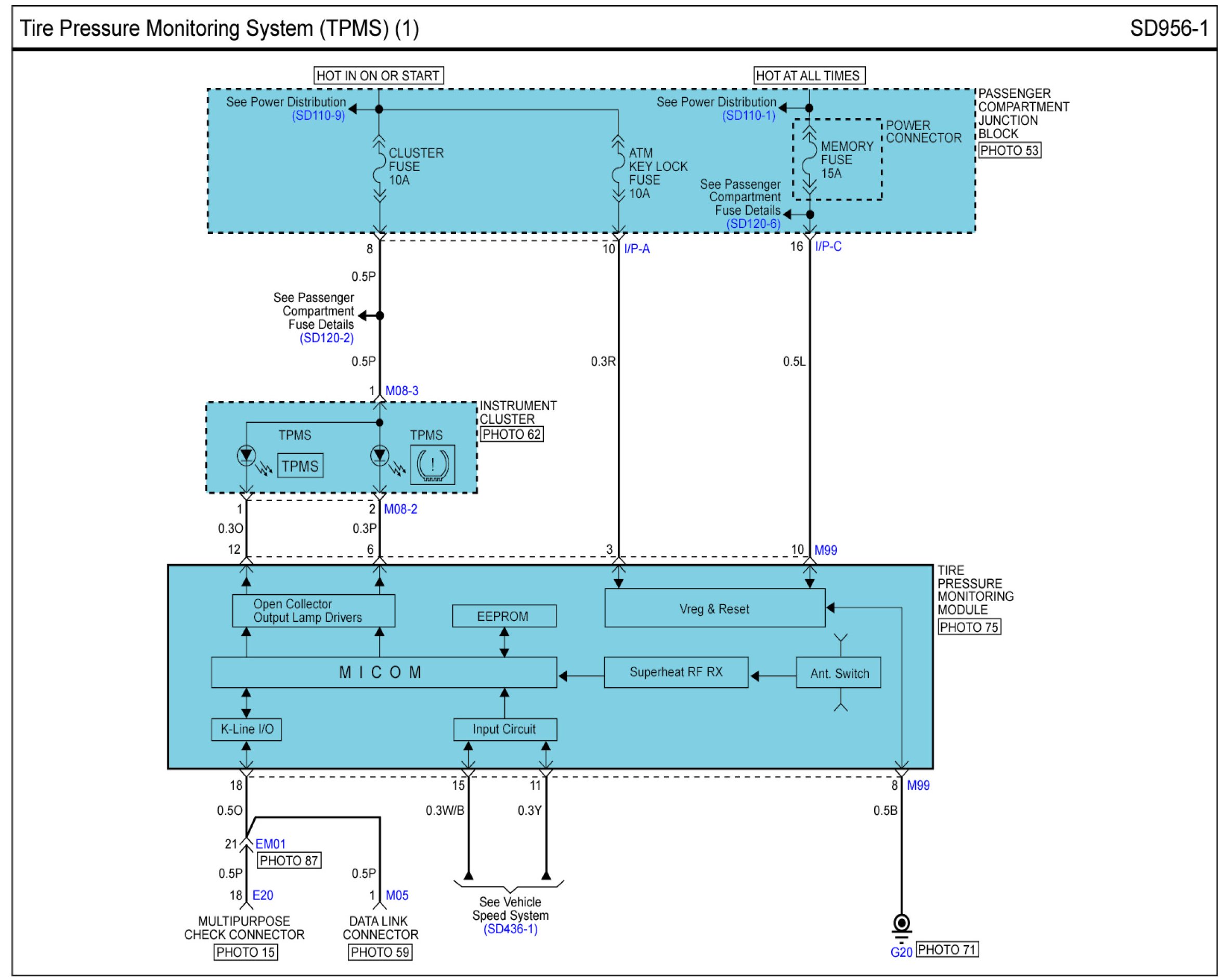Click the SD120-6 fuse details link
The height and width of the screenshot is (980, 1222).
(752, 224)
